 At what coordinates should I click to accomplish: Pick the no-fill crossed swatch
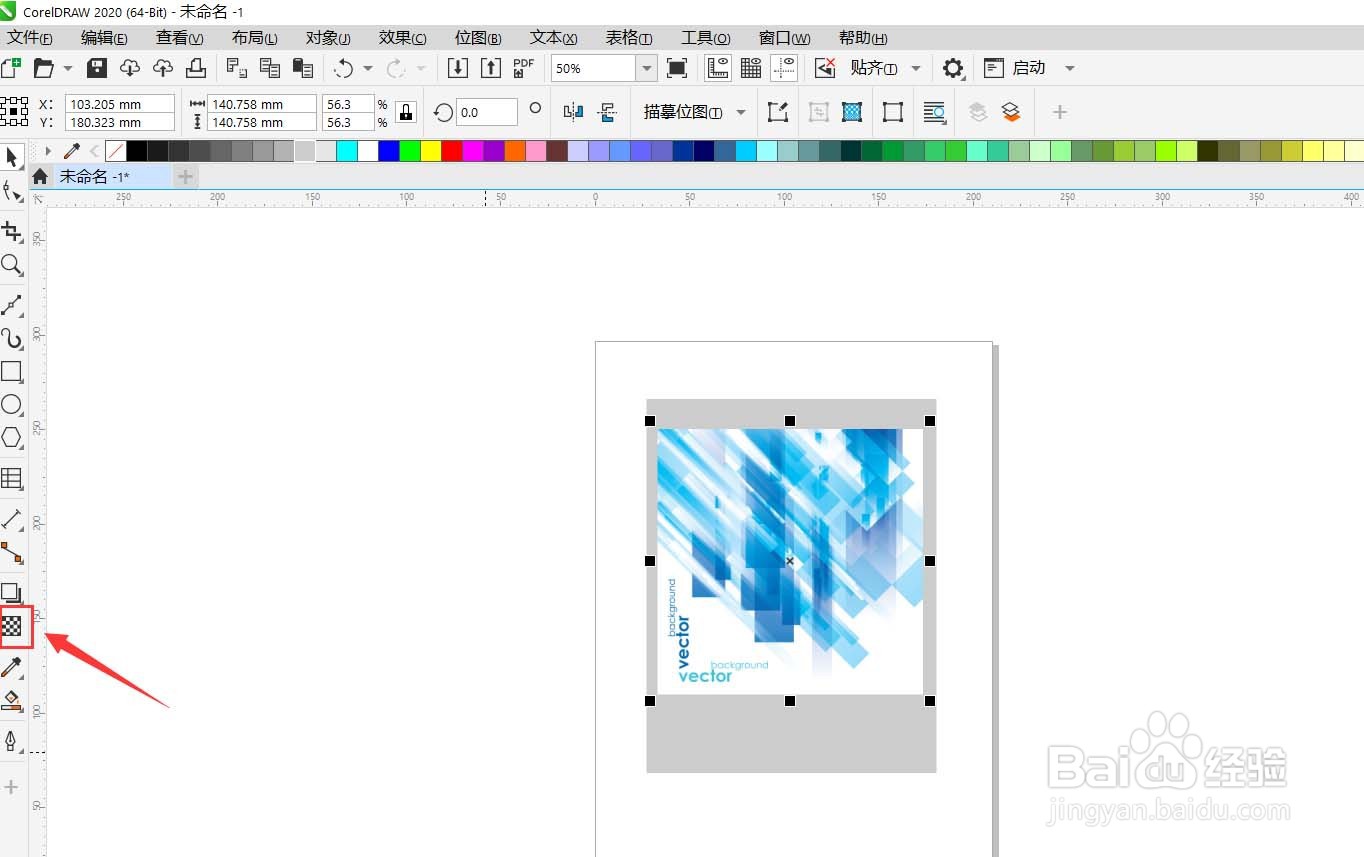point(116,151)
